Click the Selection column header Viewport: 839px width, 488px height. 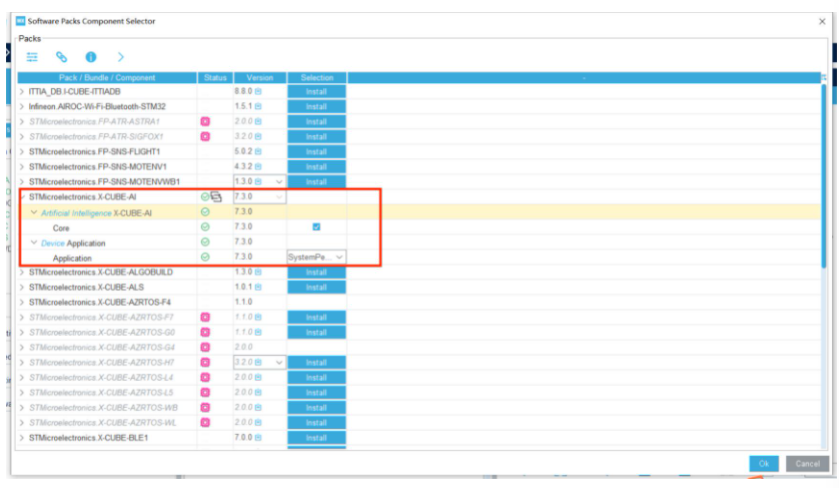(317, 78)
